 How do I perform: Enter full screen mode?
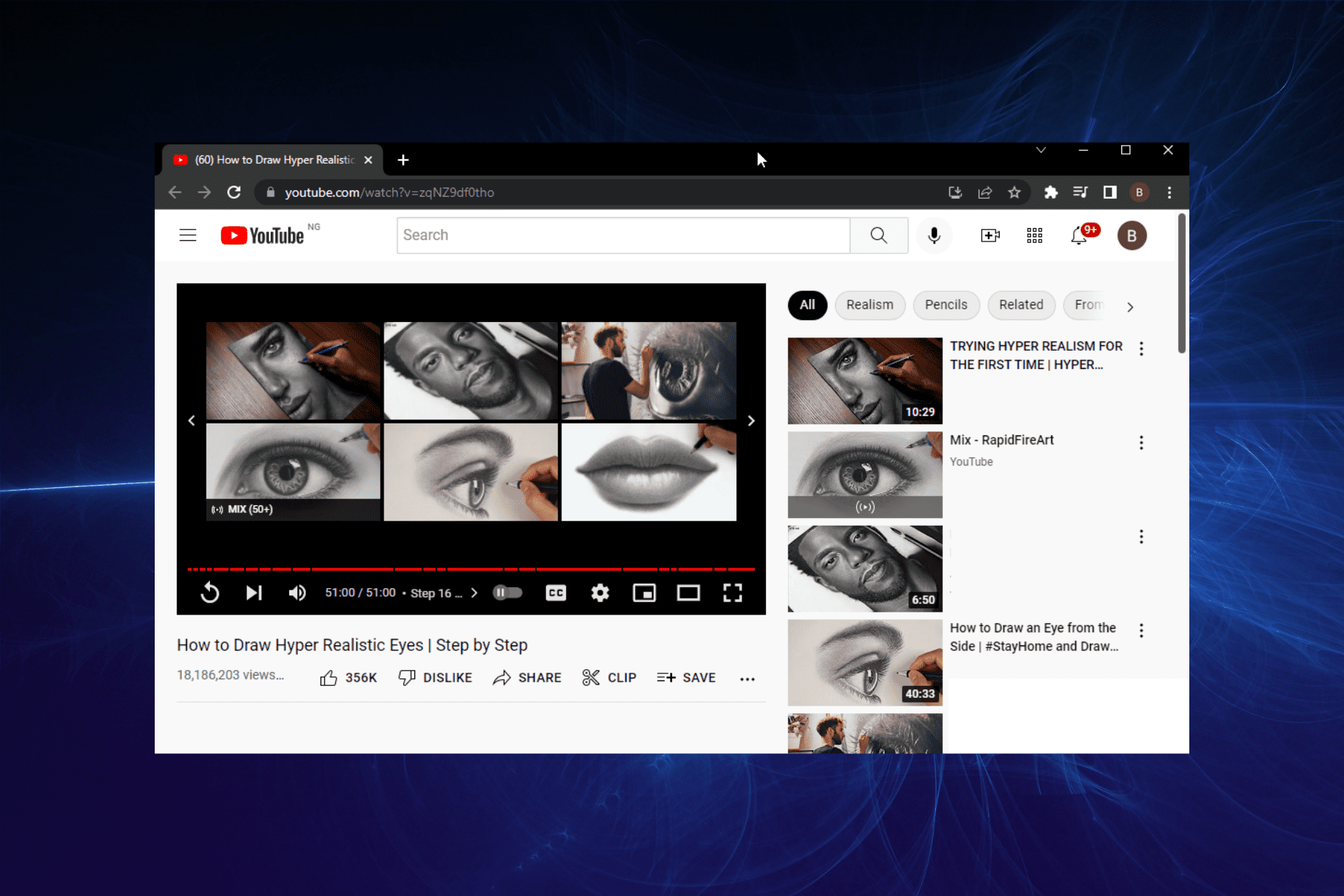coord(733,593)
